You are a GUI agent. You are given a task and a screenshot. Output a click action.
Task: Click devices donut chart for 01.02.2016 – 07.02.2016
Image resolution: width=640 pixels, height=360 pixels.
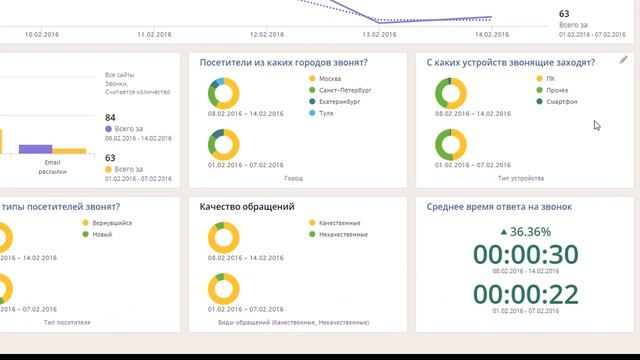[451, 145]
